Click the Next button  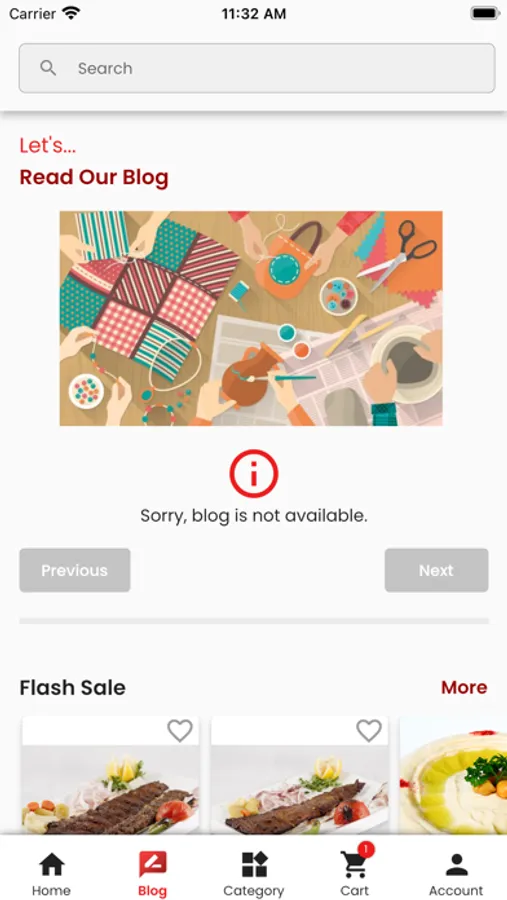click(x=436, y=570)
